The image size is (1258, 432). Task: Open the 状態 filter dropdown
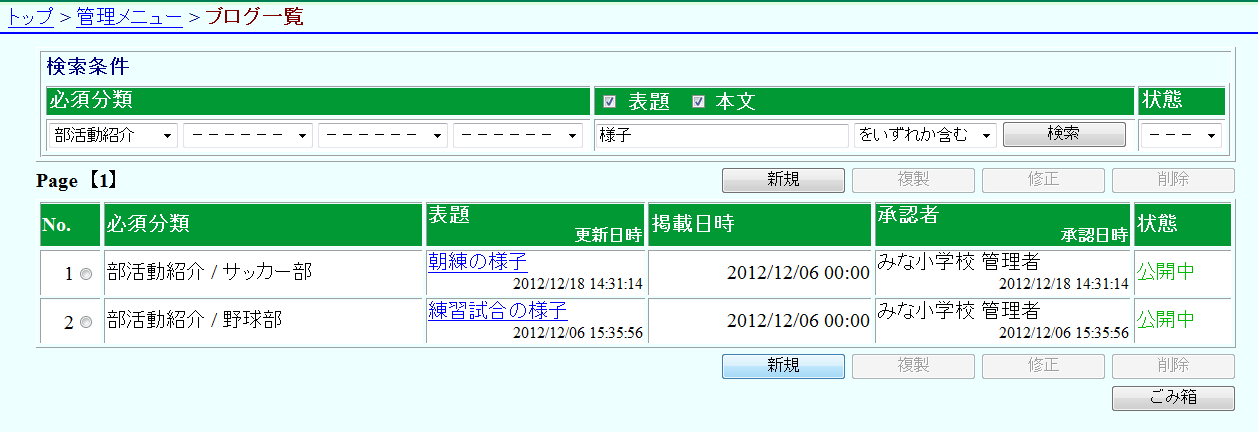[1181, 135]
